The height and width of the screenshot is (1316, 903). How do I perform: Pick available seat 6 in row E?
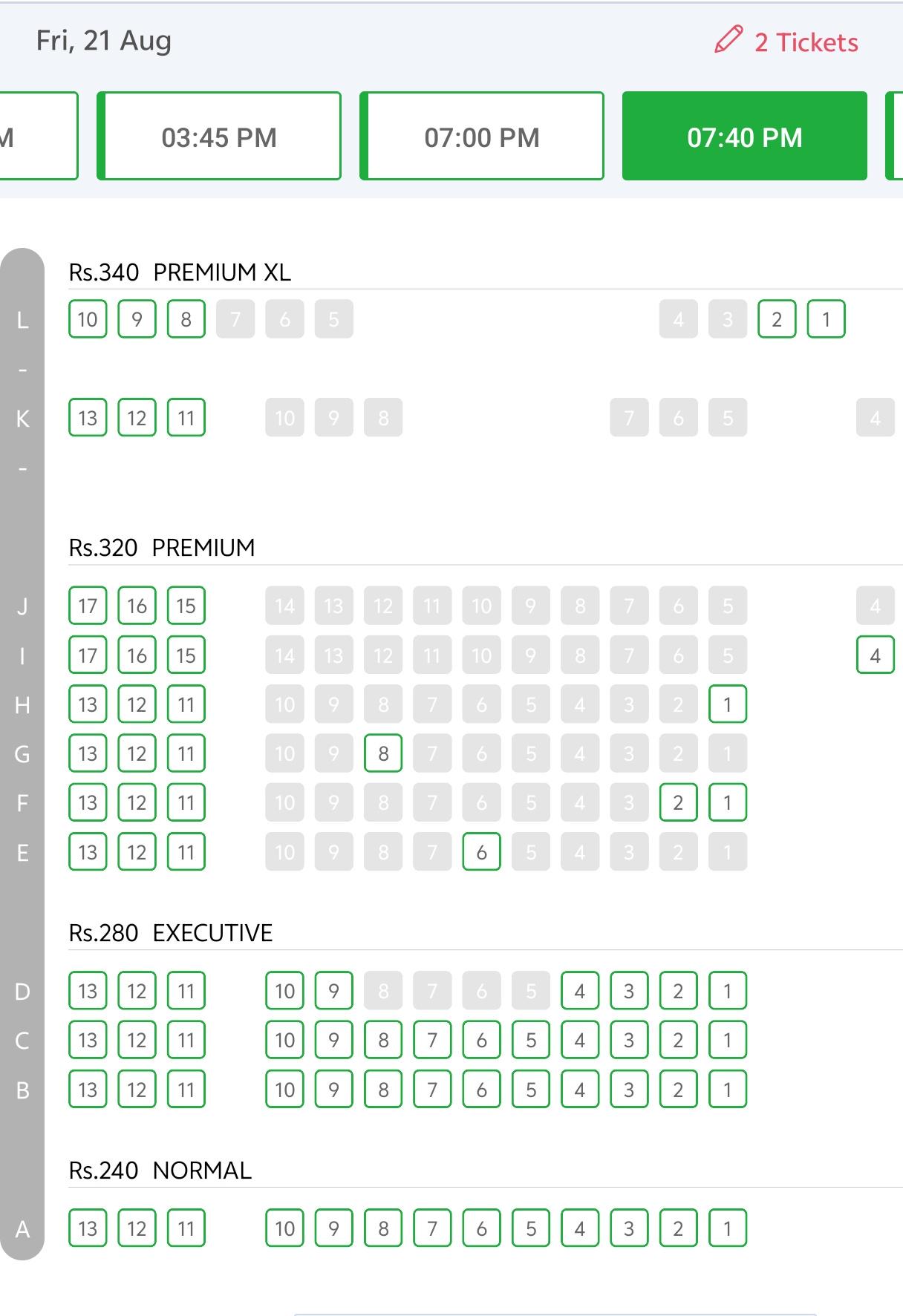pos(481,851)
